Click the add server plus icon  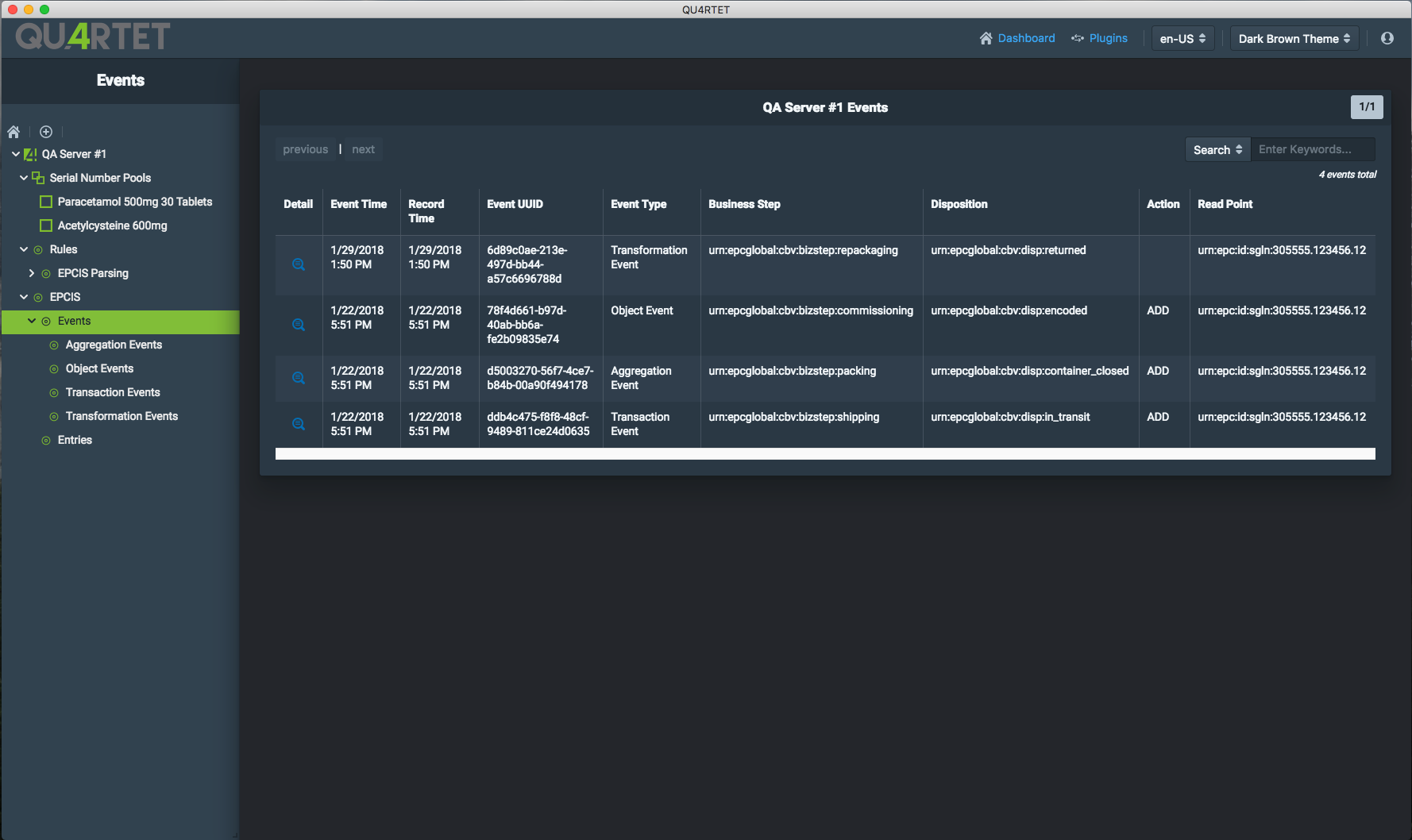[x=46, y=132]
